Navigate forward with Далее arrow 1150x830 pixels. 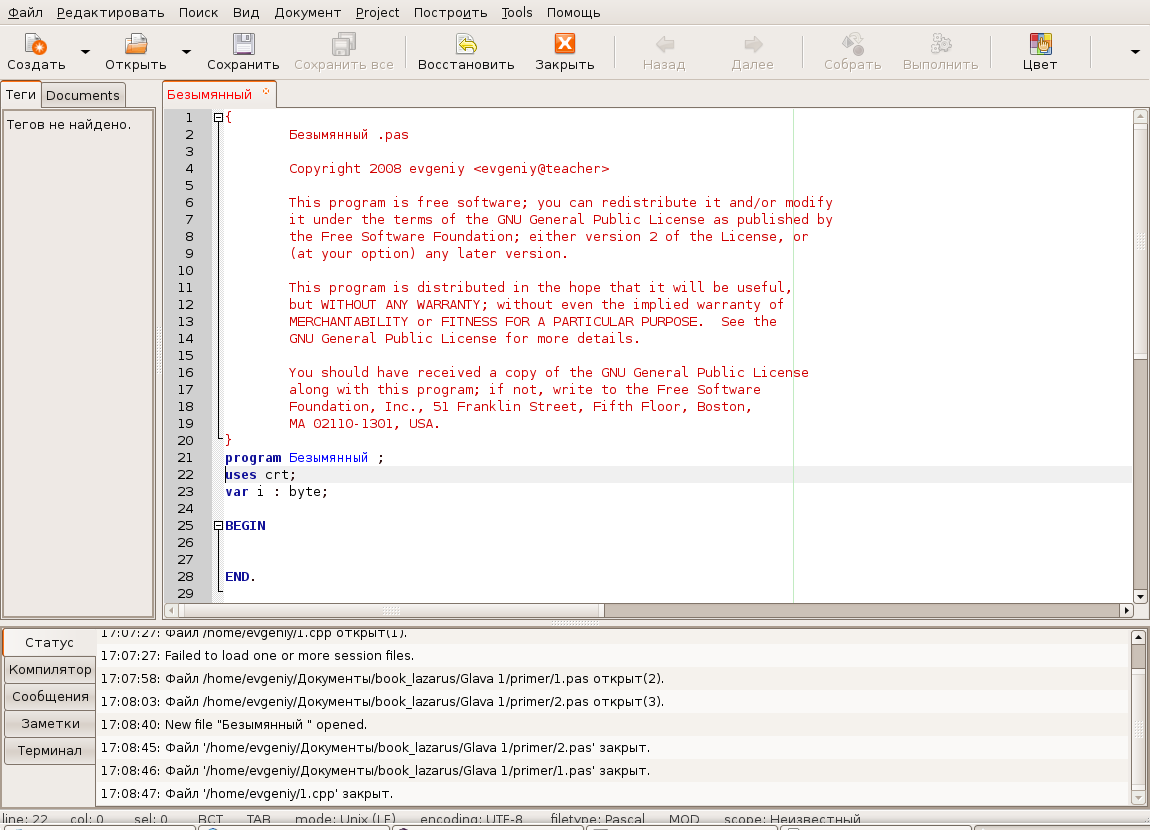(x=753, y=44)
